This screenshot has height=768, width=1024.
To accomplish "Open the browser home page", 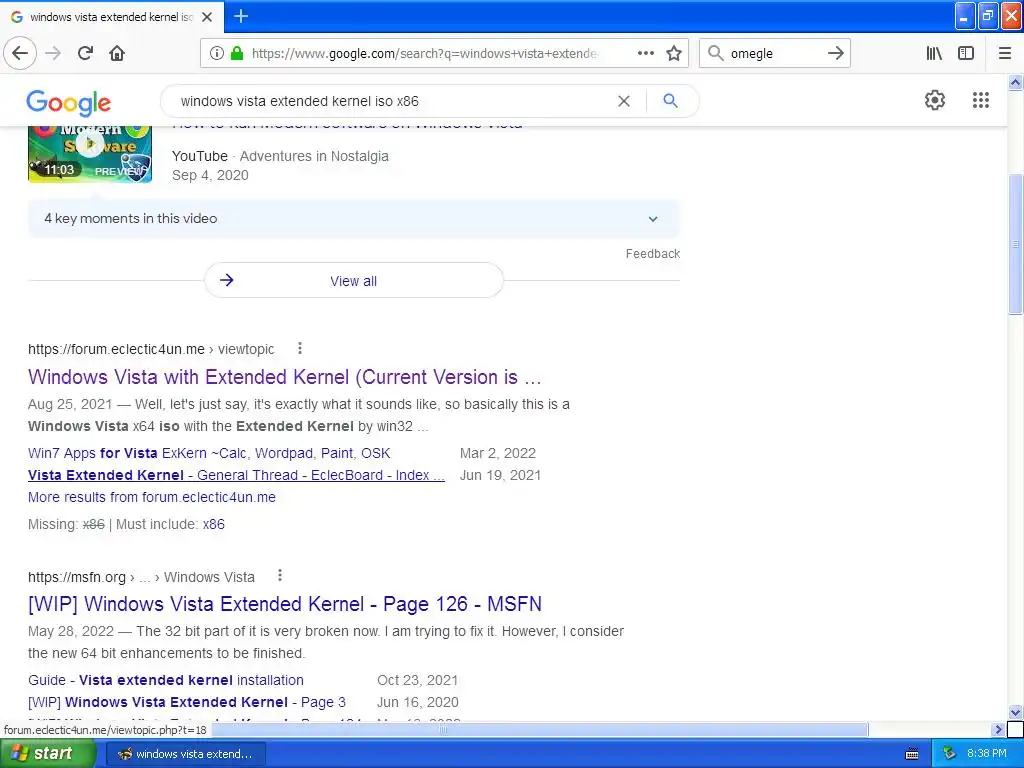I will pyautogui.click(x=117, y=53).
